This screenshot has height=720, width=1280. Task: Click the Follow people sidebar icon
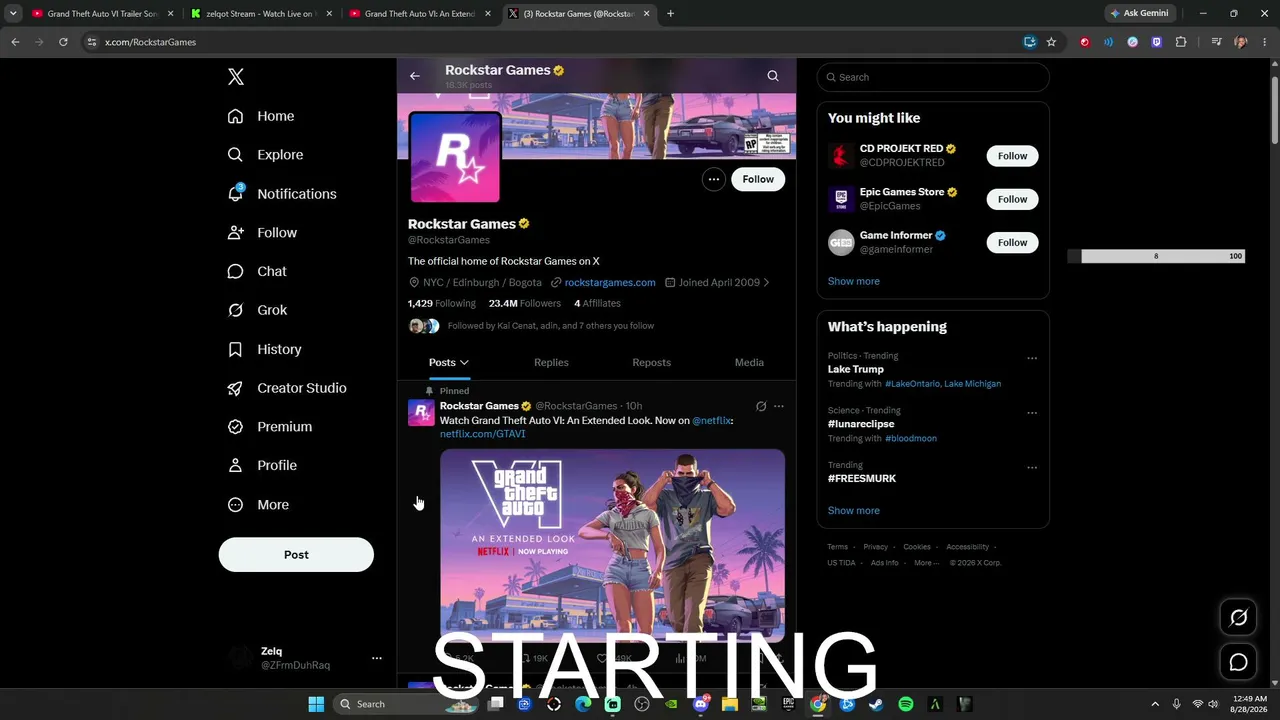pyautogui.click(x=236, y=233)
